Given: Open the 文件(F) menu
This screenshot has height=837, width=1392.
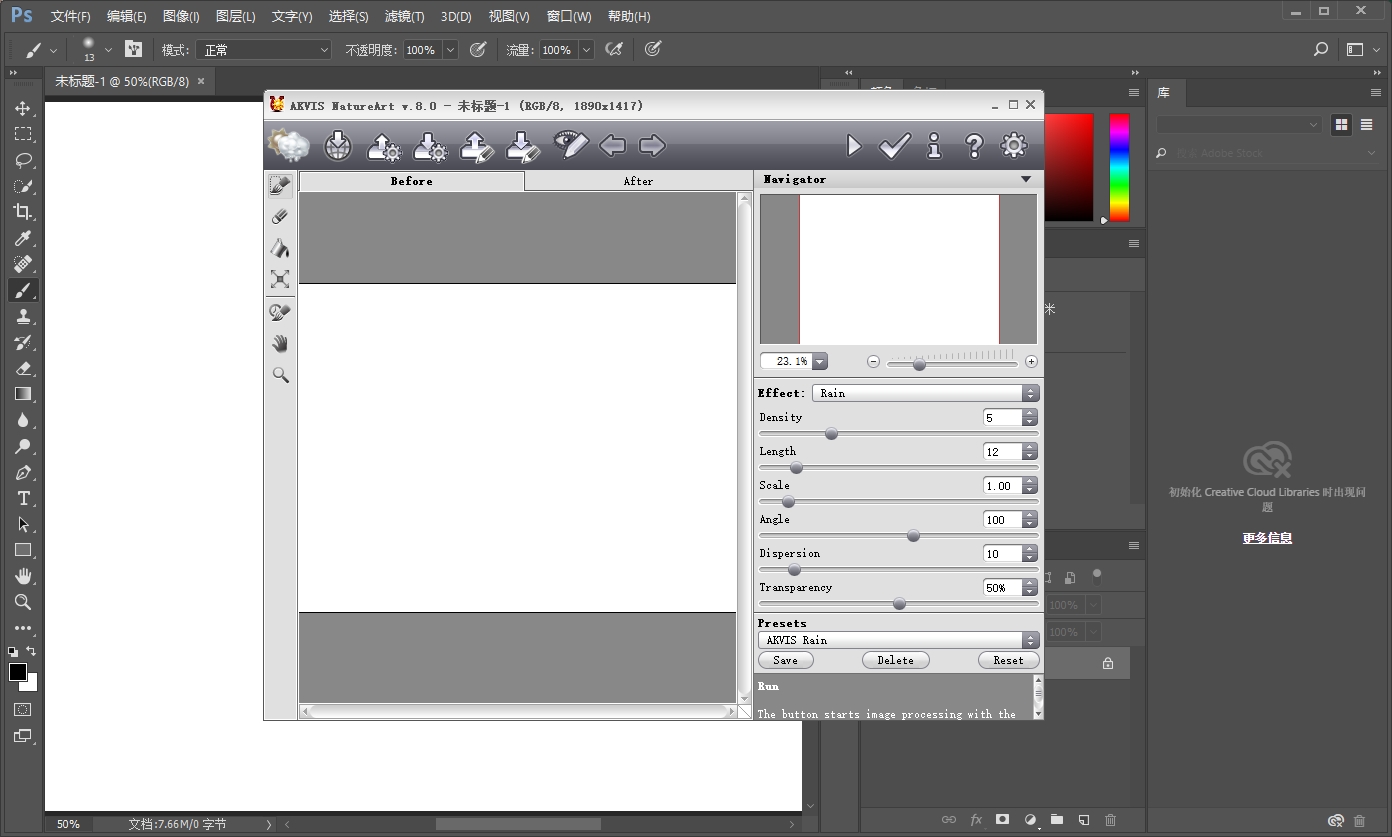Looking at the screenshot, I should point(70,16).
